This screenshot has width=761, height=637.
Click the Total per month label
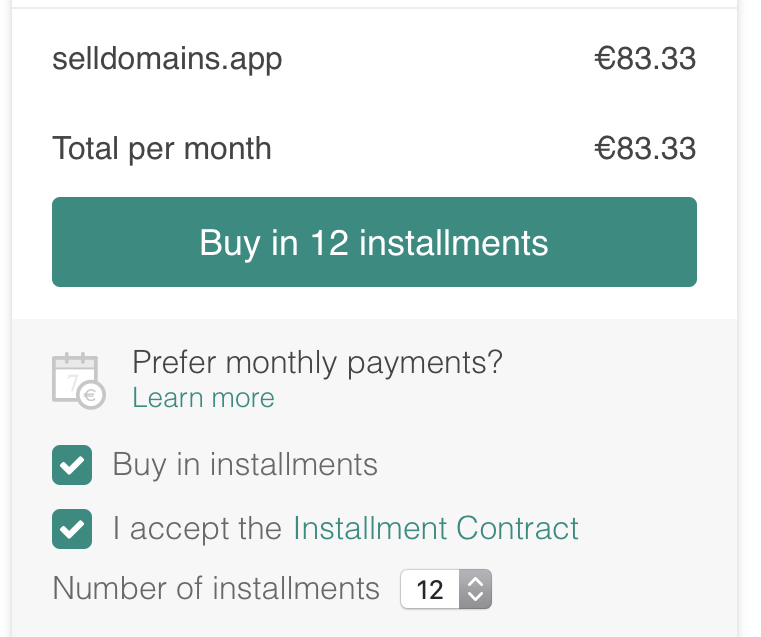pos(162,149)
